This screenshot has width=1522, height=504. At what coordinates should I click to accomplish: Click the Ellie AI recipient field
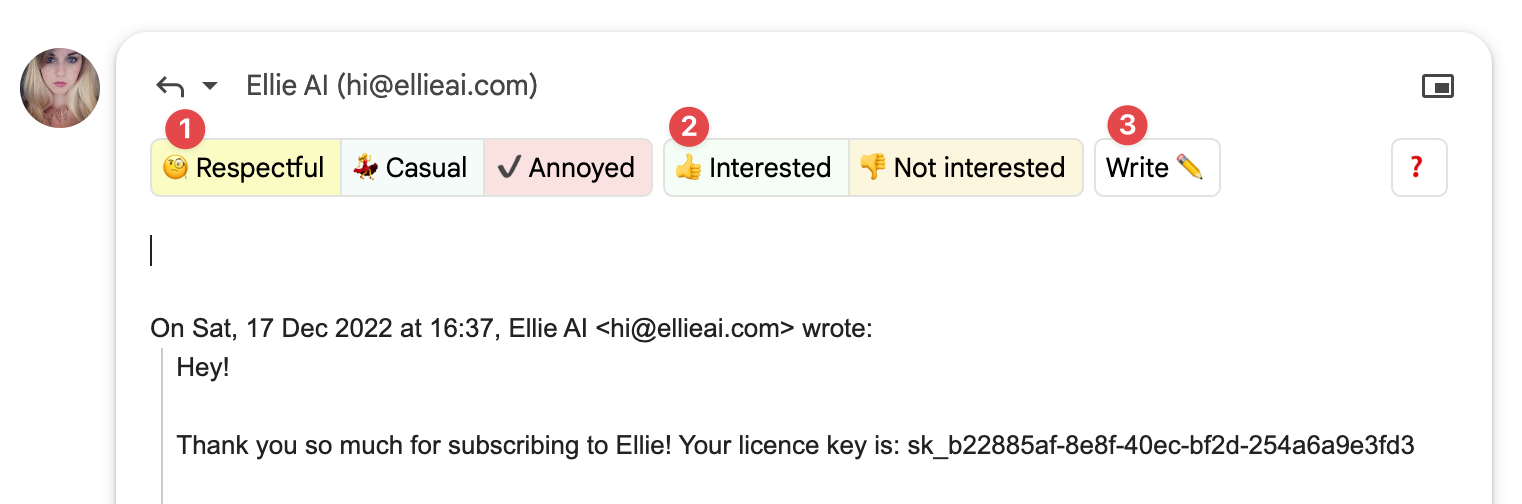pos(392,86)
